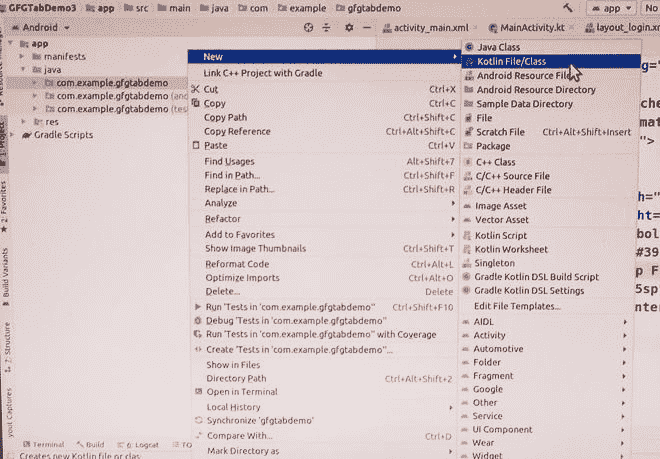The height and width of the screenshot is (459, 660).
Task: Click the C++ Class icon
Action: (467, 162)
